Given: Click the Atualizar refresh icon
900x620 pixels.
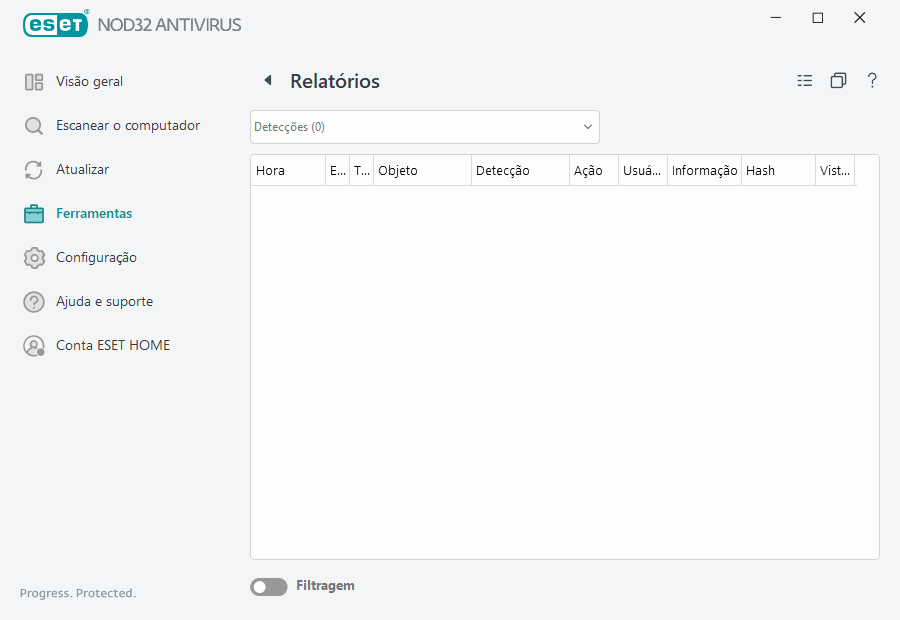Looking at the screenshot, I should pyautogui.click(x=34, y=169).
